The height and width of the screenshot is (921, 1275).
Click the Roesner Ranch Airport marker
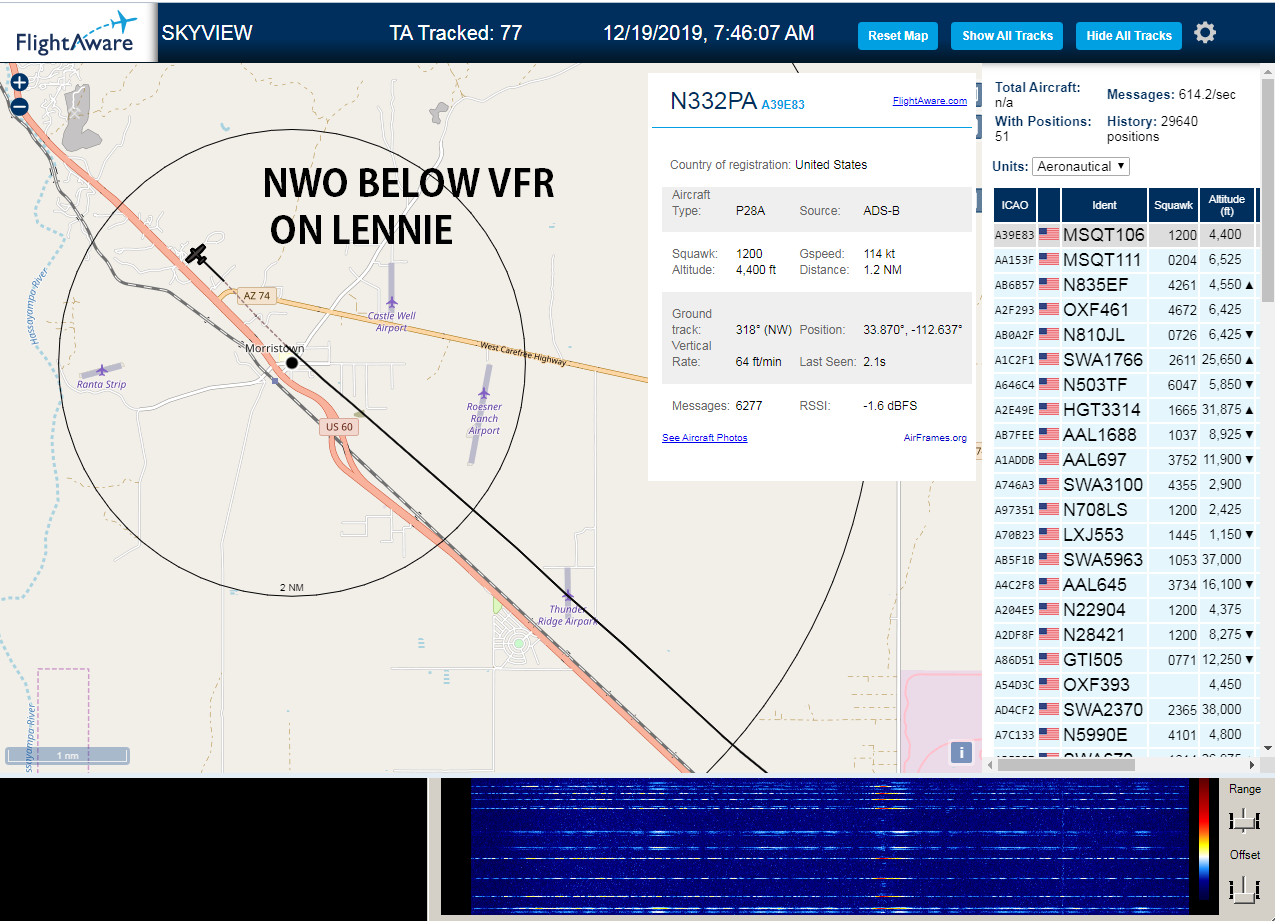click(484, 393)
